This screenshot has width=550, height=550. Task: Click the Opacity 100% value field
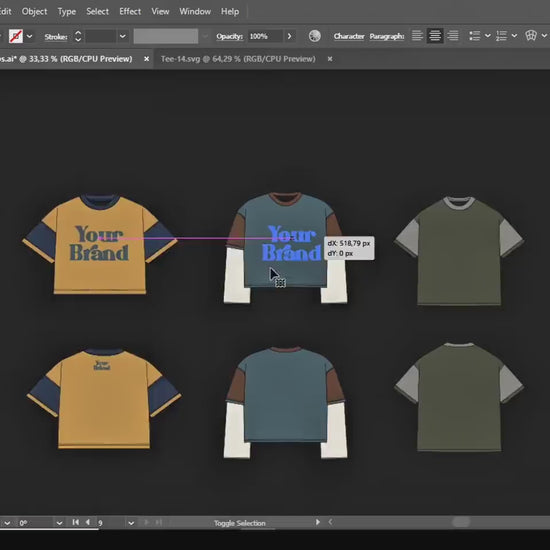point(265,36)
